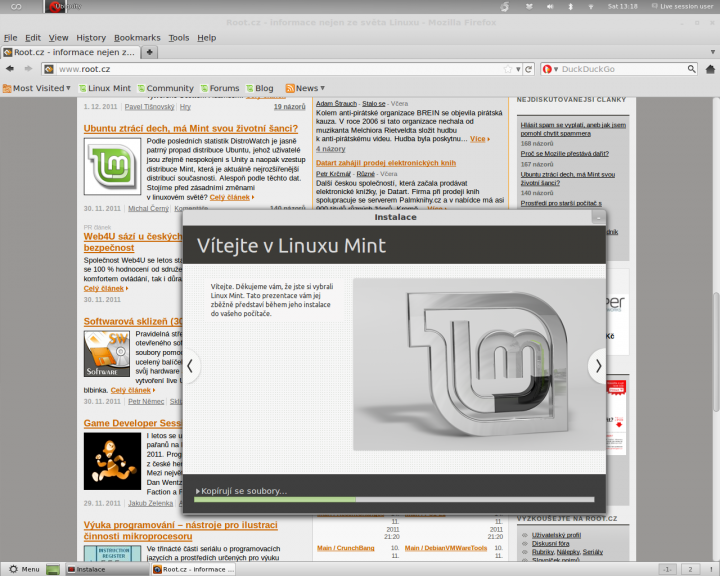This screenshot has width=720, height=576.
Task: Open author link Pavel Tišnovský
Action: (x=149, y=107)
